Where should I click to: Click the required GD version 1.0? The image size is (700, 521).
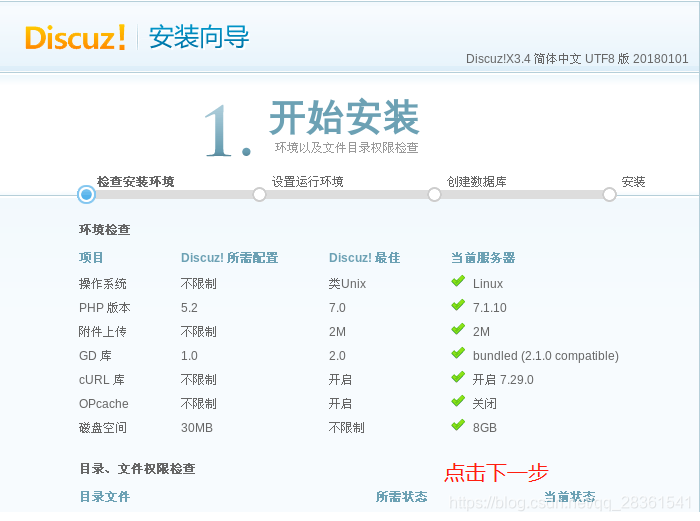(x=189, y=356)
